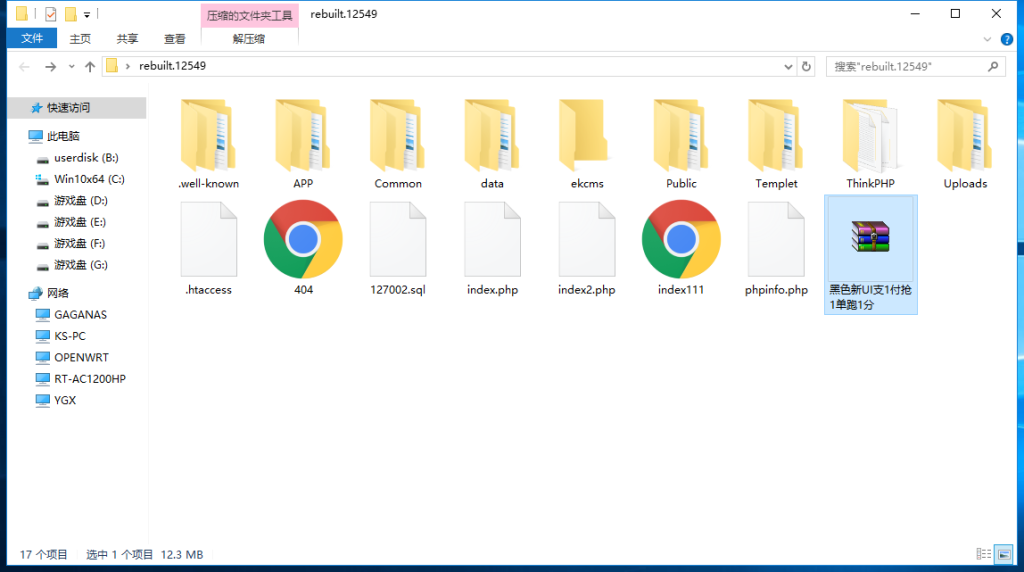Refresh the current folder view

(806, 67)
